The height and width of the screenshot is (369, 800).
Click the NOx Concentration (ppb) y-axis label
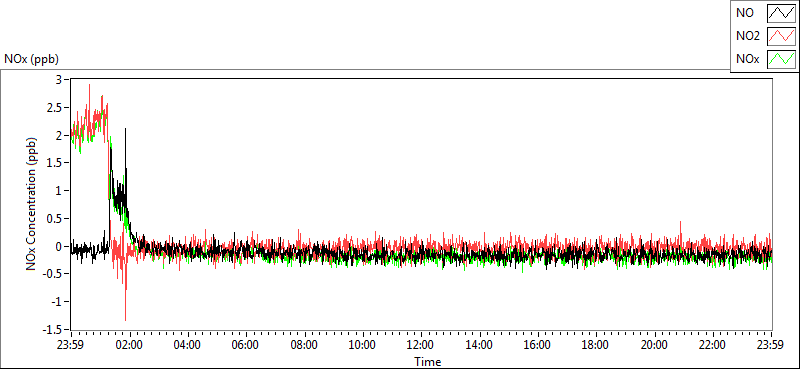tap(32, 202)
